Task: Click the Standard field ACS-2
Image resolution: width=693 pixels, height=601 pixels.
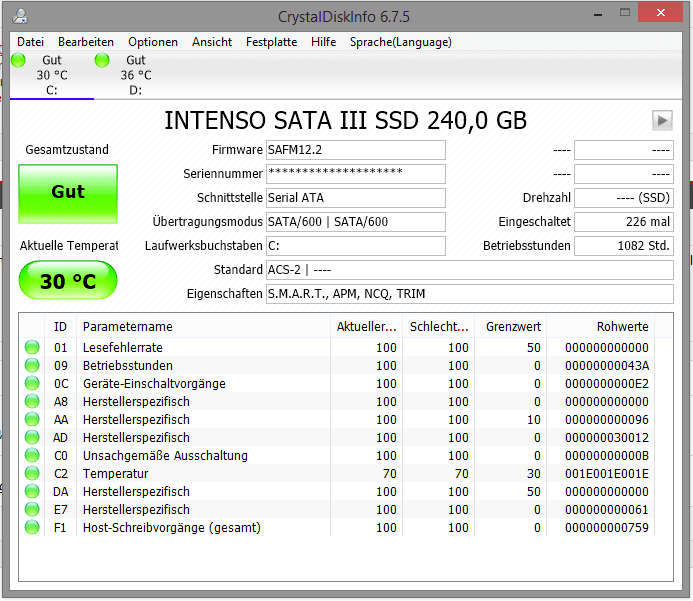Action: (x=470, y=270)
